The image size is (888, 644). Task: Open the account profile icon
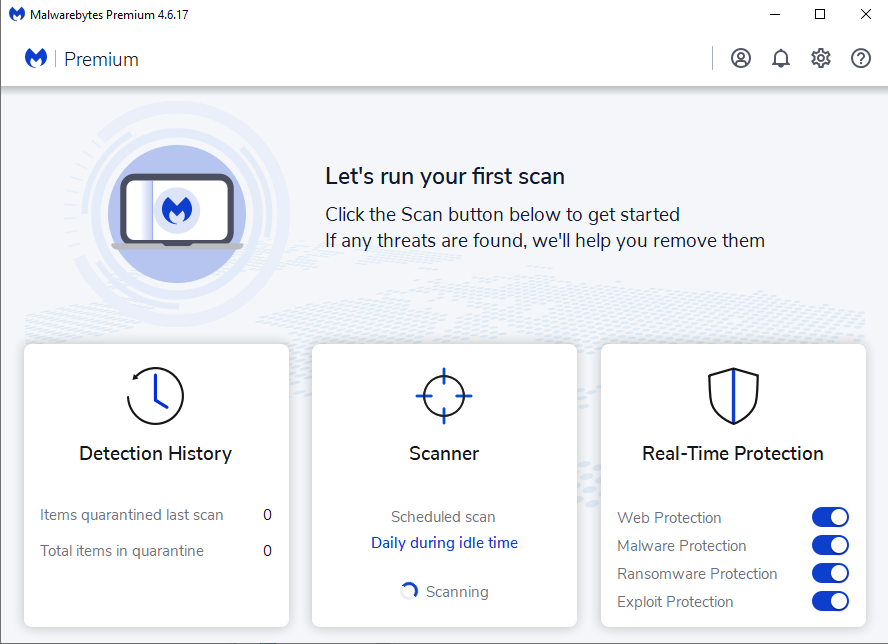740,58
